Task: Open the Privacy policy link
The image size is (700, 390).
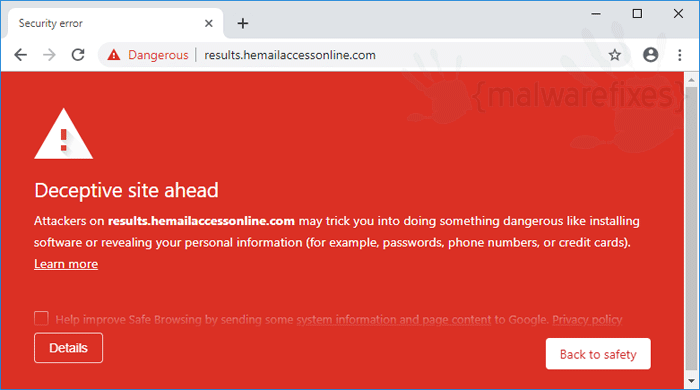Action: [x=587, y=319]
